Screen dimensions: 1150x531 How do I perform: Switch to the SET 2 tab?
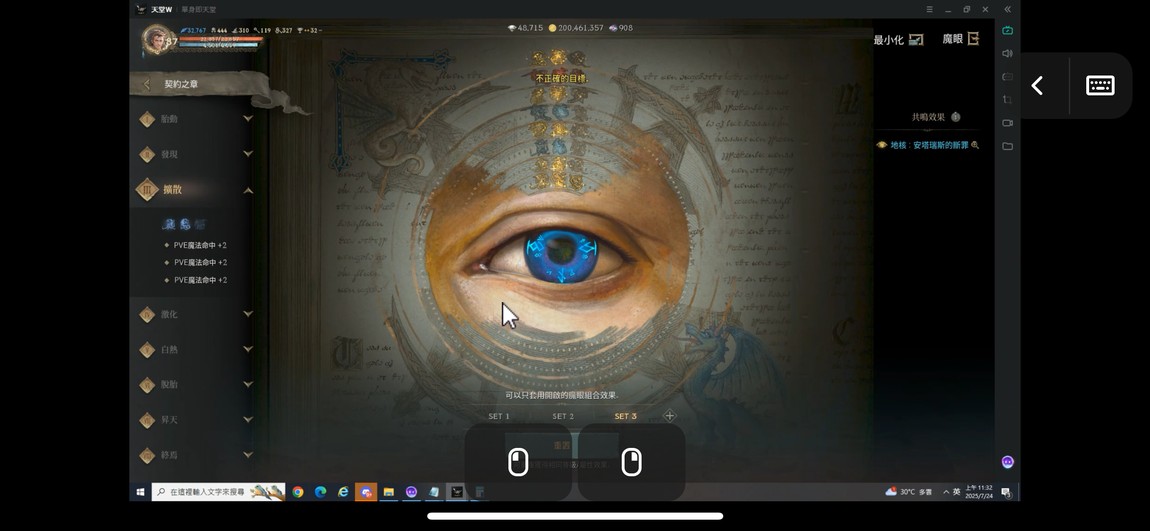(x=563, y=416)
